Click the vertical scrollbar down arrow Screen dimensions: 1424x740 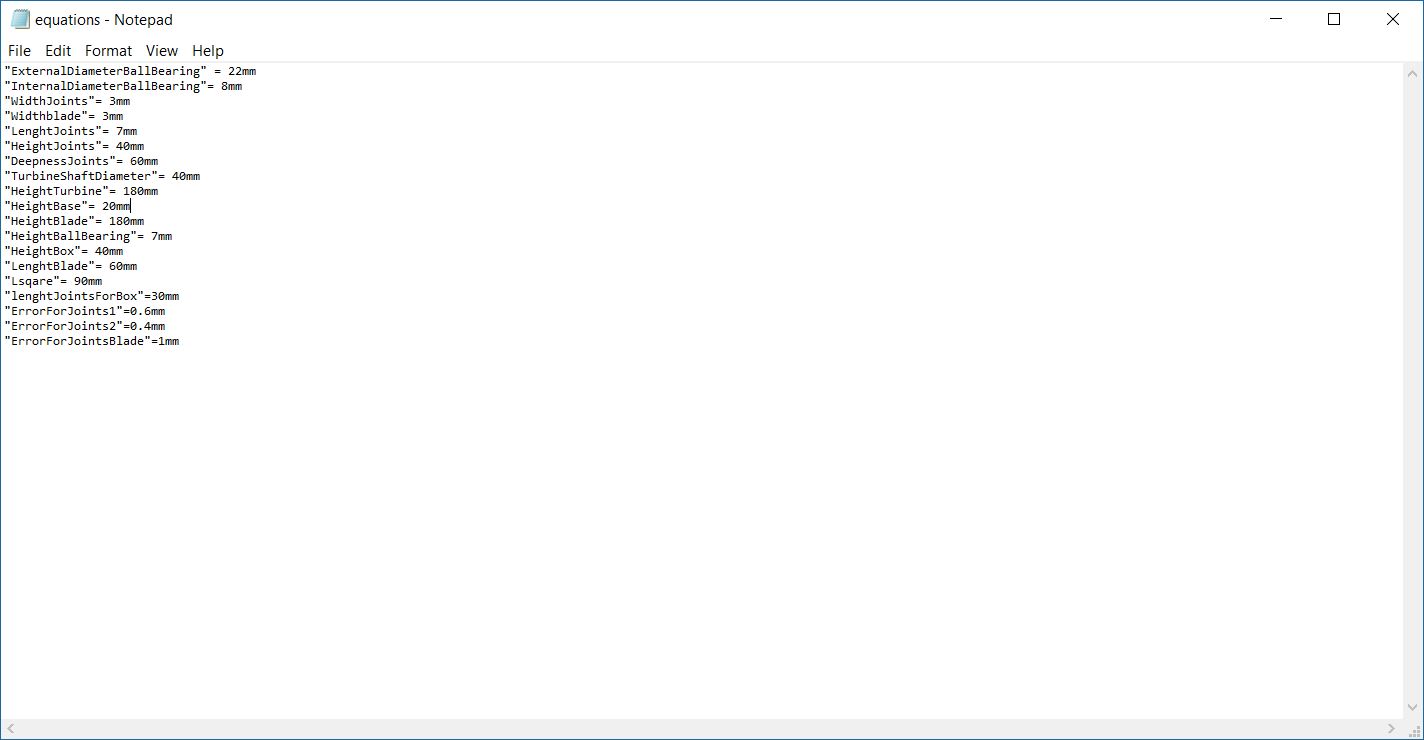coord(1413,708)
